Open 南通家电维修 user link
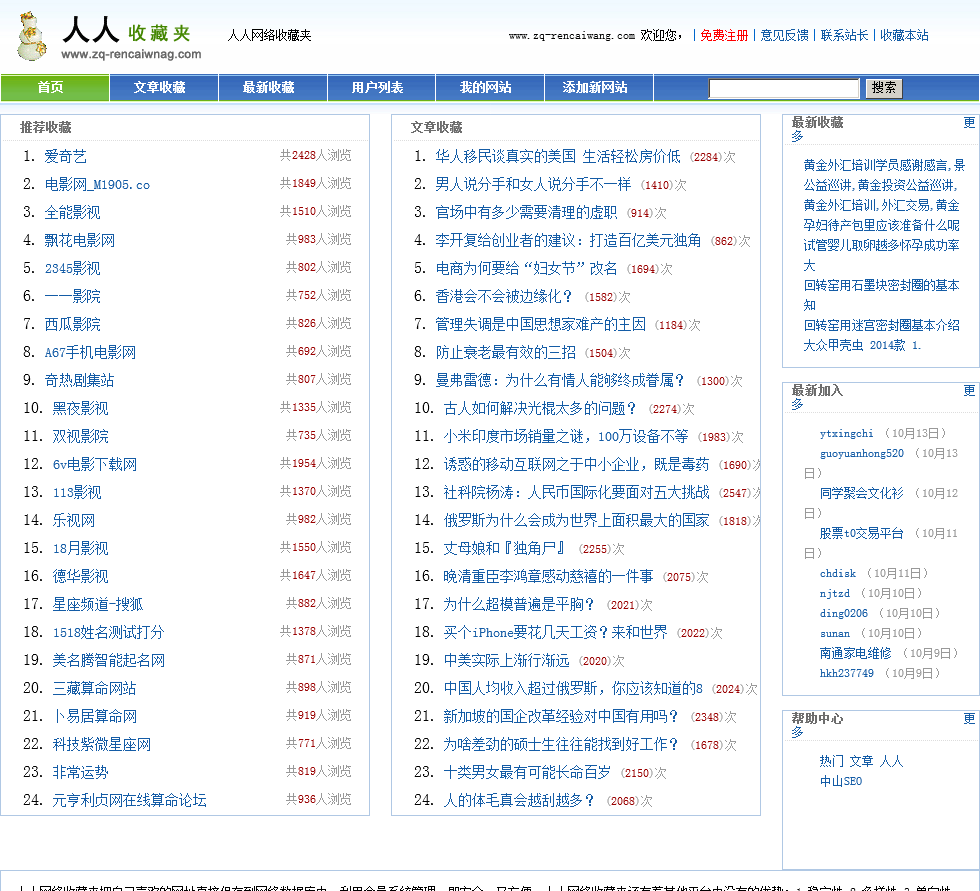This screenshot has width=980, height=891. (855, 654)
